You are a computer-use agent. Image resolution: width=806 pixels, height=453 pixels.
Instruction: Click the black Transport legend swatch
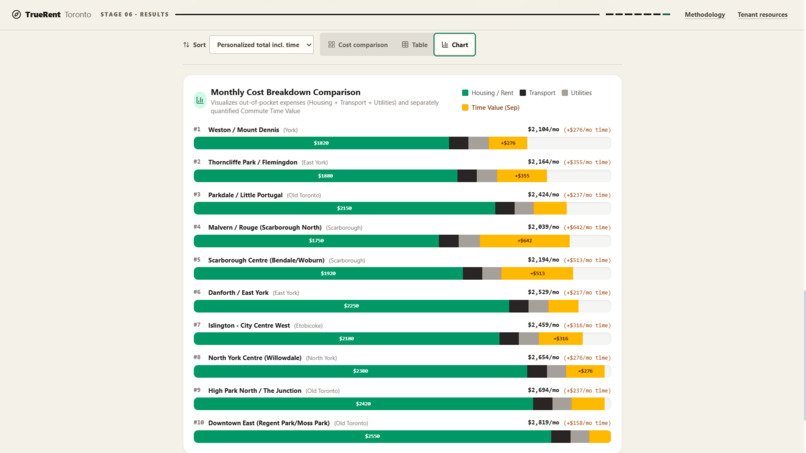[523, 93]
